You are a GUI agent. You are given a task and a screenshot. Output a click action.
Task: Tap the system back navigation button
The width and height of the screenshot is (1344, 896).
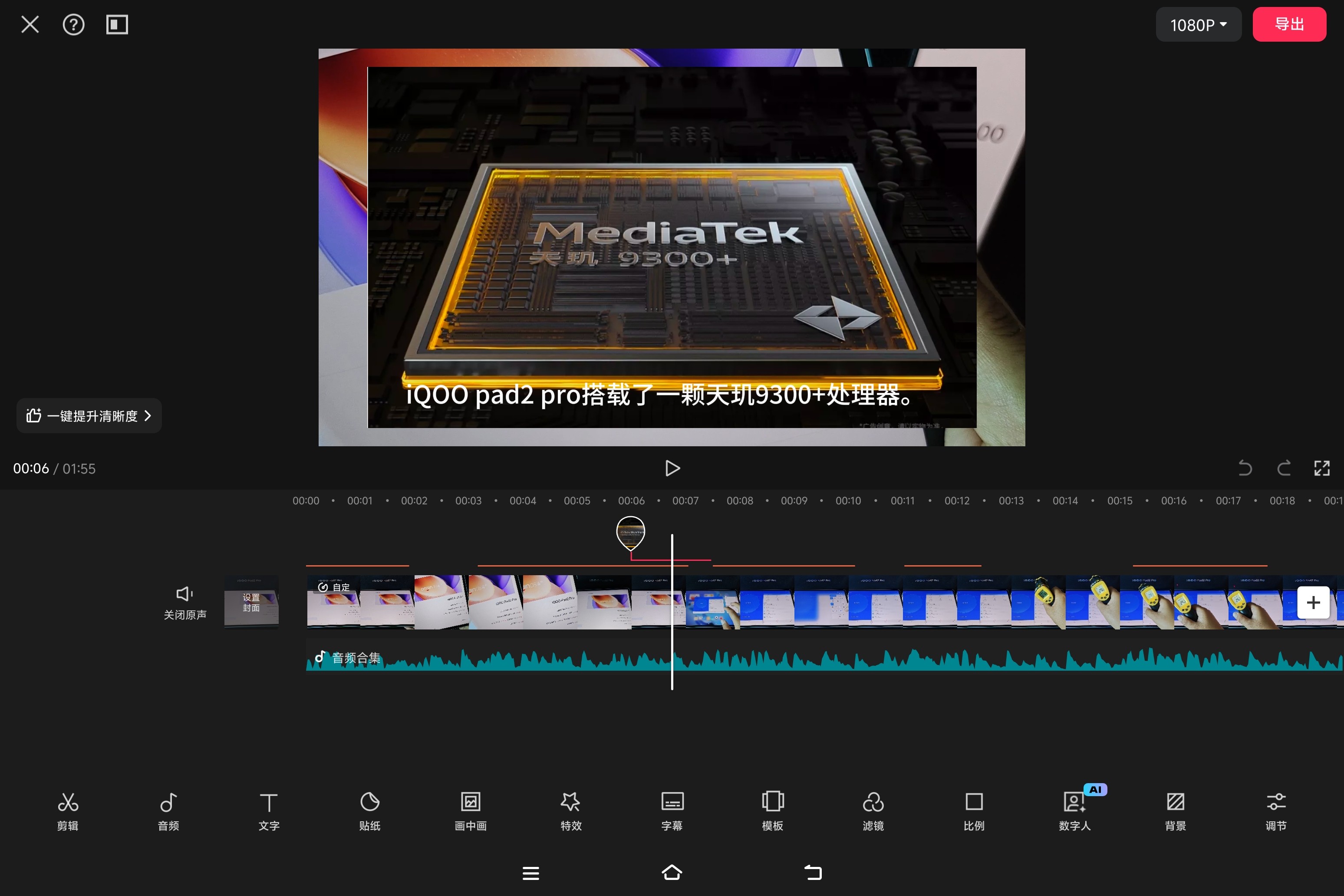(x=813, y=873)
